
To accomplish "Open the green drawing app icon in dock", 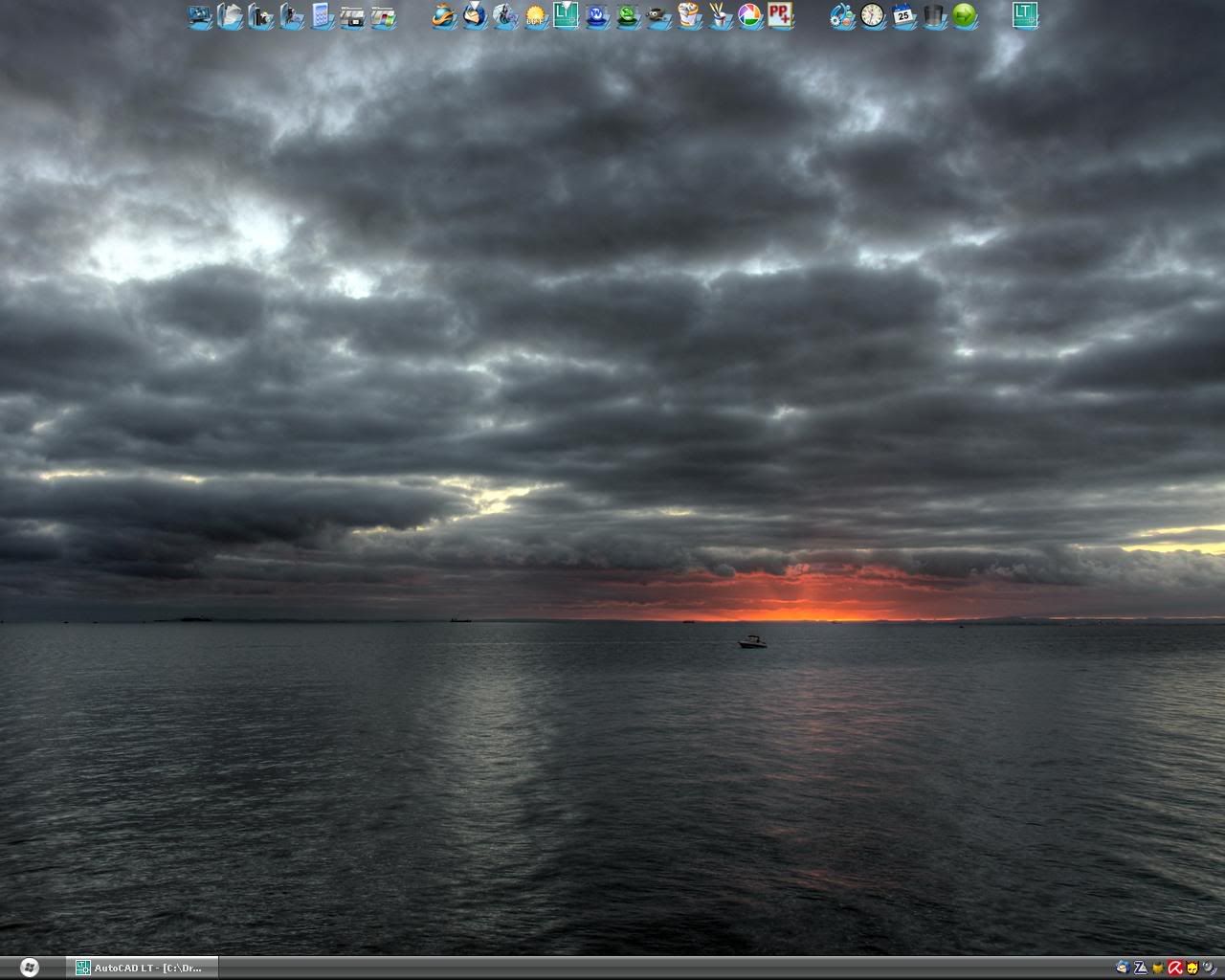I will (567, 15).
